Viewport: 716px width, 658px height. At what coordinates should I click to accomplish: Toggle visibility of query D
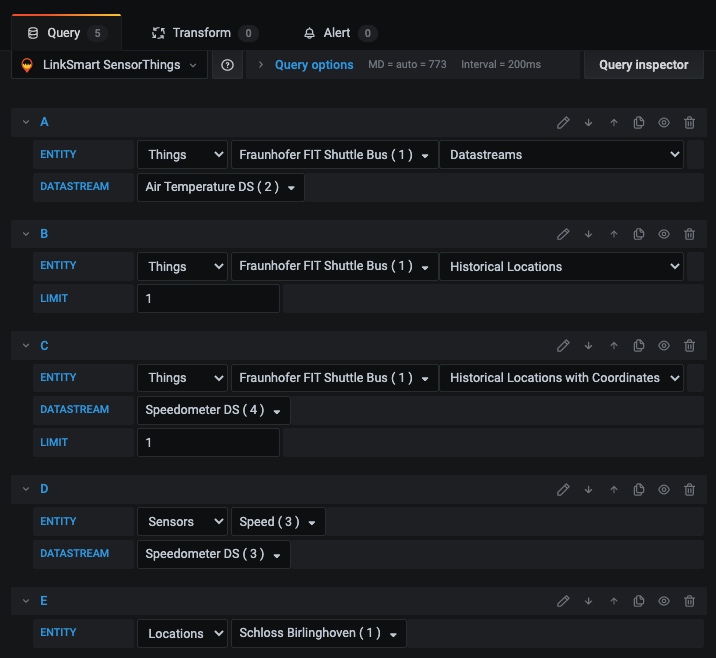[664, 490]
